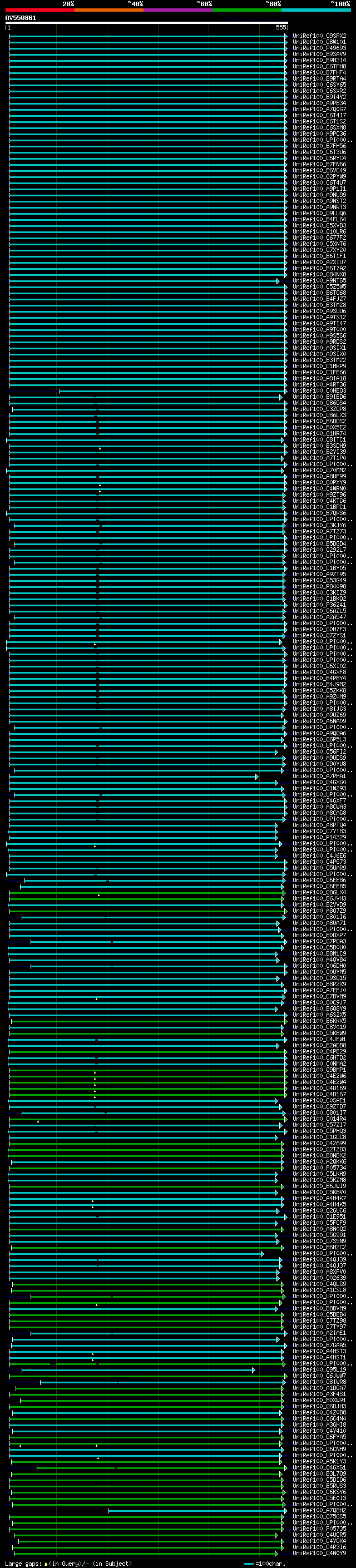This screenshot has height=1568, width=356.
Task: Click hit label UniRef100_C4R3I6
Action: pyautogui.click(x=319, y=1547)
